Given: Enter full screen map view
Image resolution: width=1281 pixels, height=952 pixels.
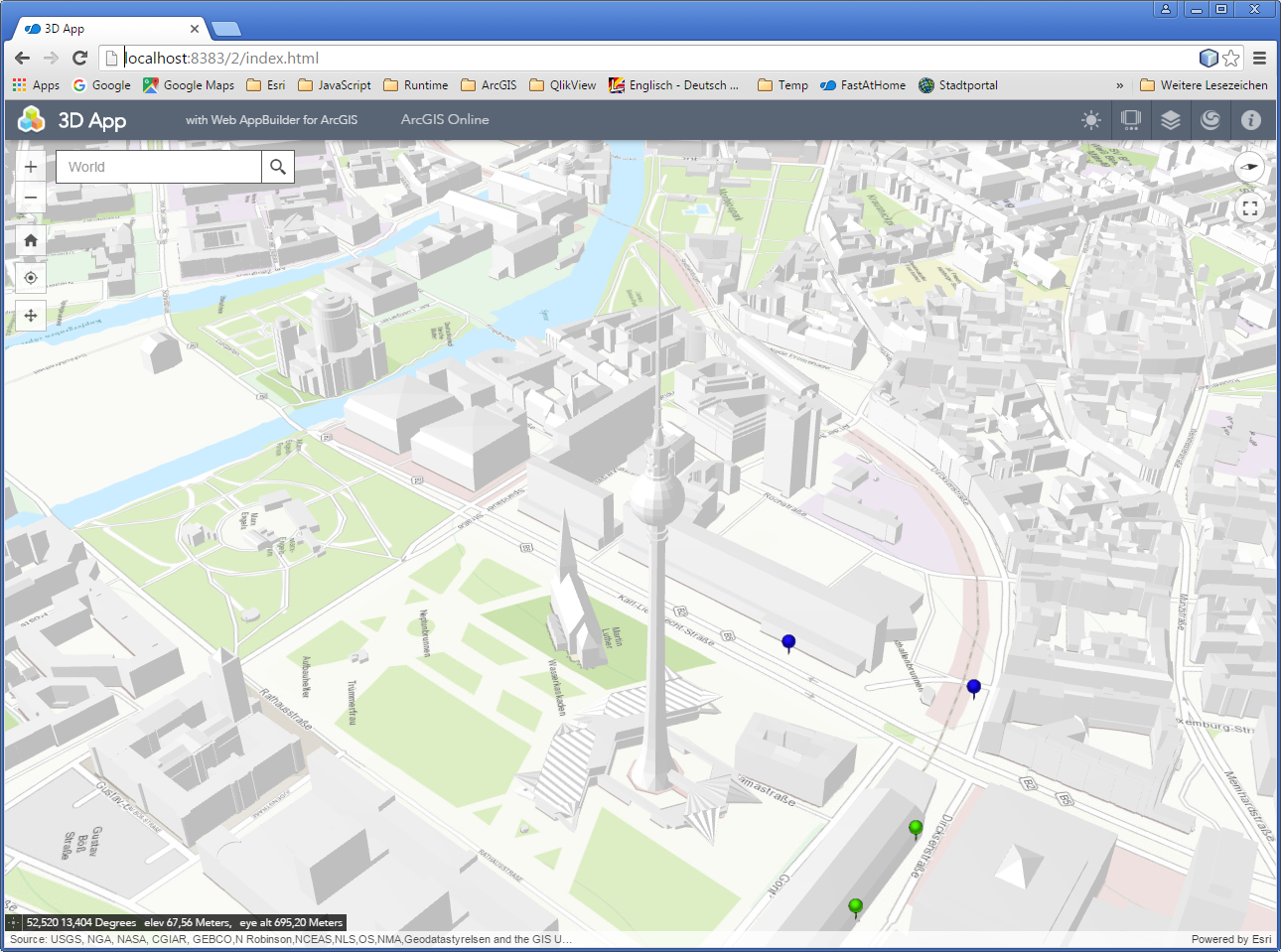Looking at the screenshot, I should [x=1250, y=208].
